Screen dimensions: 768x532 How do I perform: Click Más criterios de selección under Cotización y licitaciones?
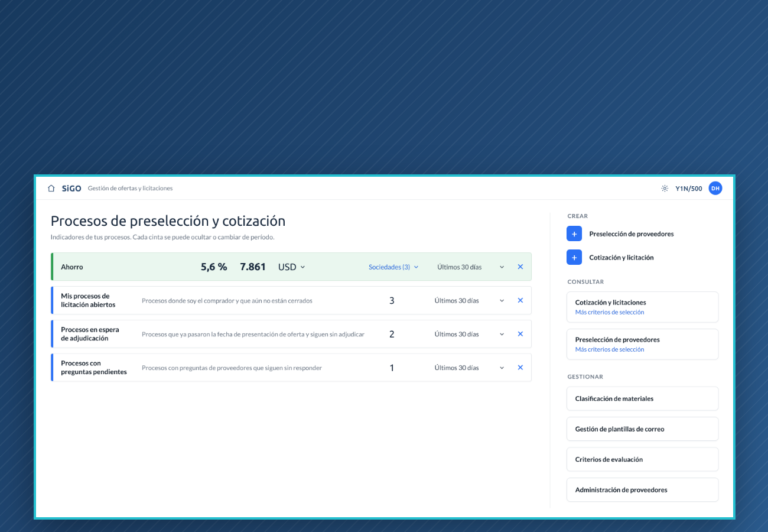coord(609,312)
